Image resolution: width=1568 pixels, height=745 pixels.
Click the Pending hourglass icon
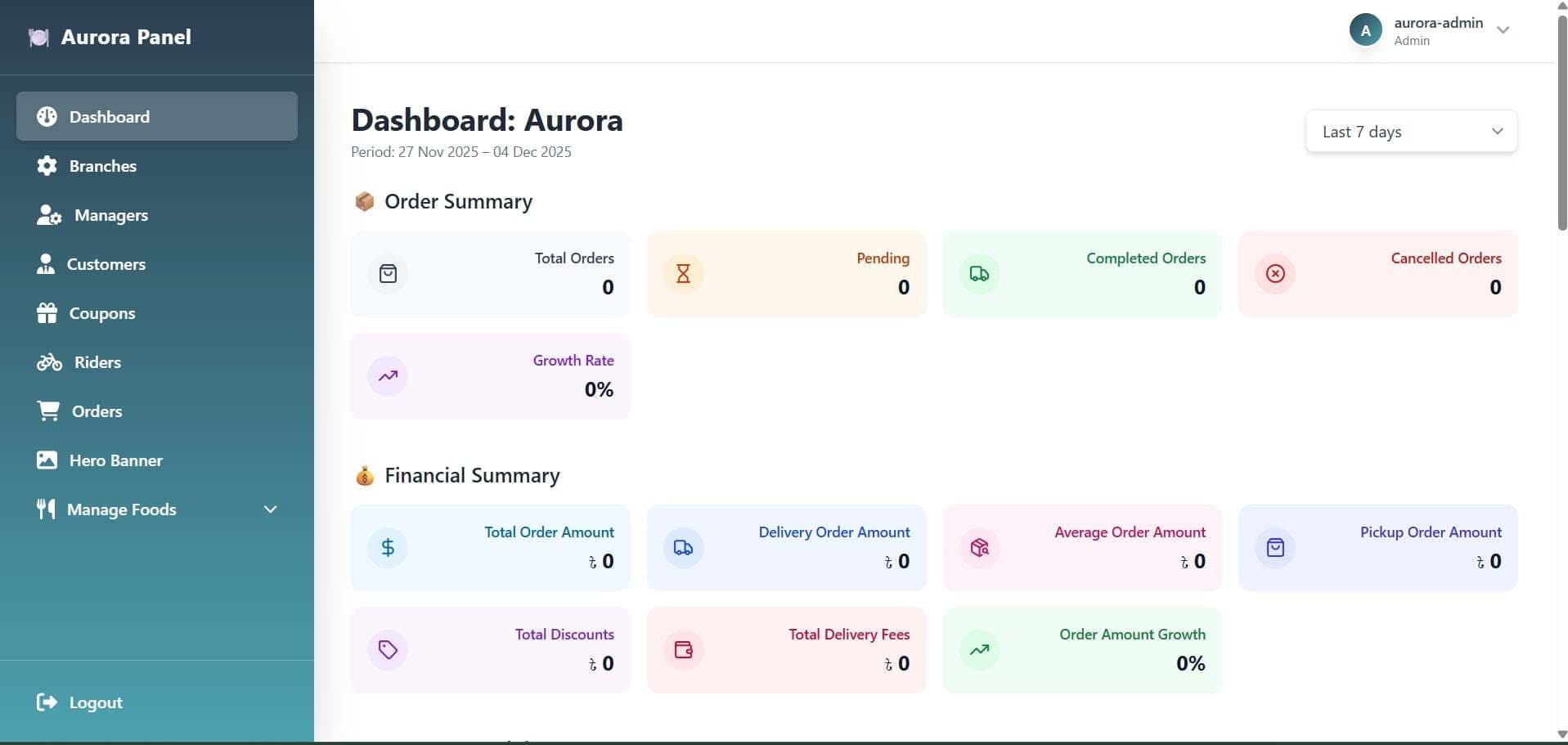click(x=683, y=274)
